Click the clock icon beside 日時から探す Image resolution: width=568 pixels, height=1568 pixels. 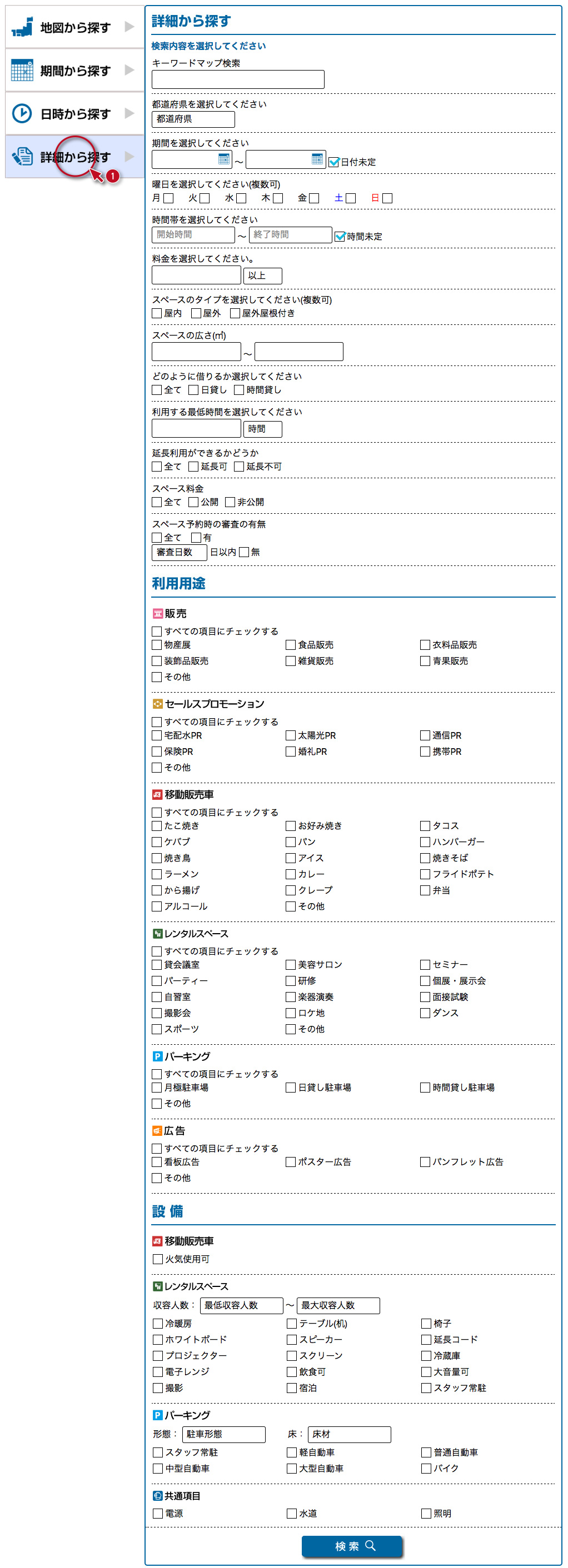pyautogui.click(x=23, y=114)
